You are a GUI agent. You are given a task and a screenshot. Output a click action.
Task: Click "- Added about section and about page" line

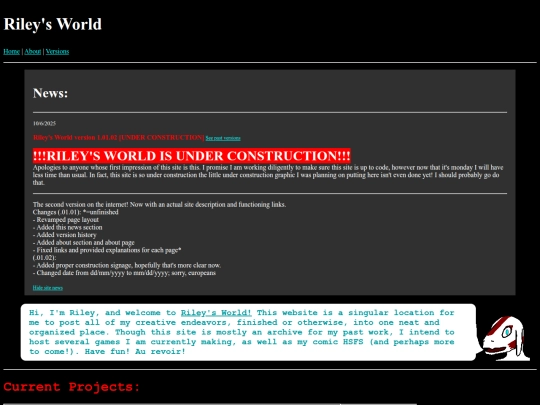[84, 242]
